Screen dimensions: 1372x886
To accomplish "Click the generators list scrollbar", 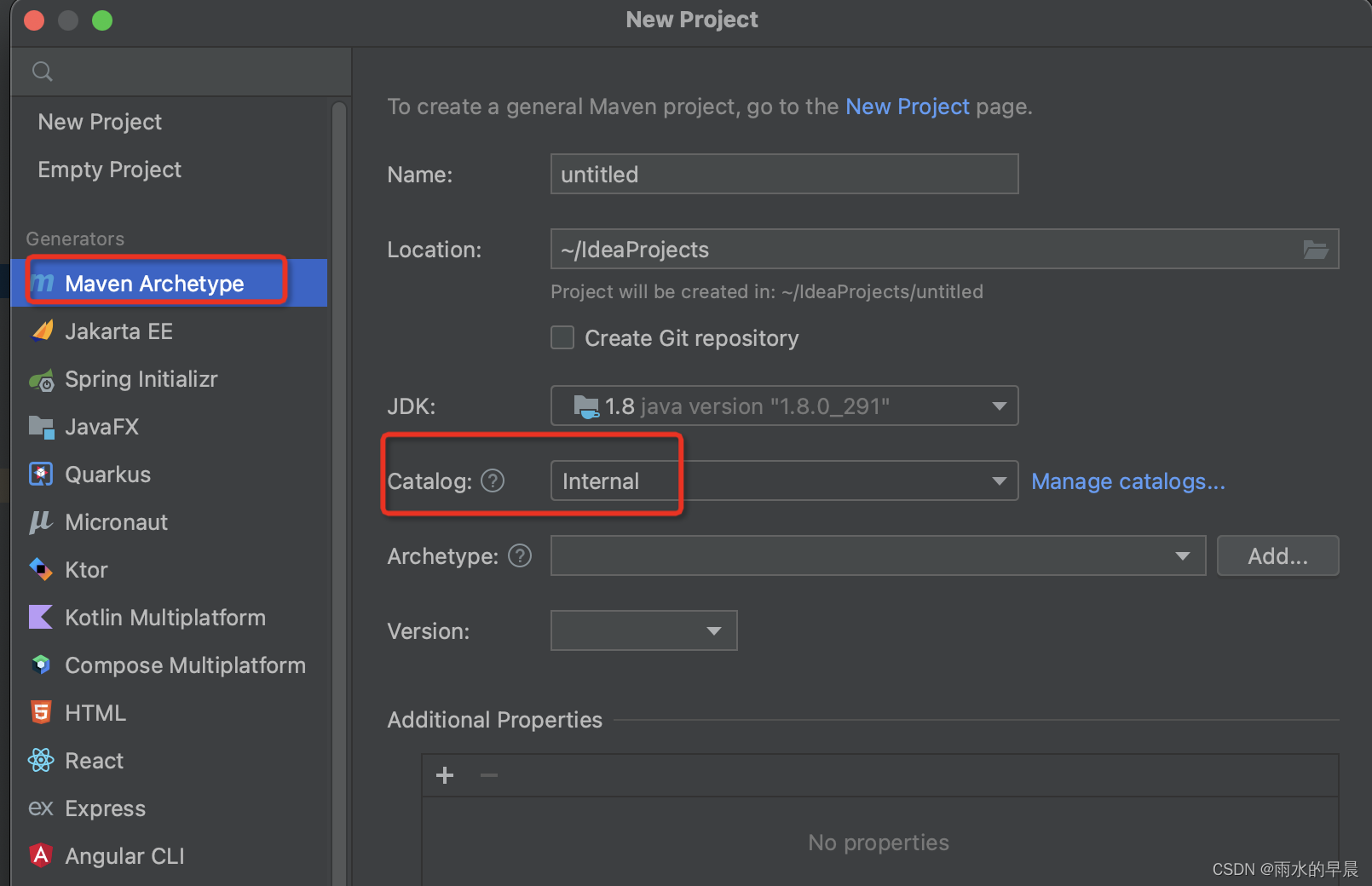I will point(338,492).
